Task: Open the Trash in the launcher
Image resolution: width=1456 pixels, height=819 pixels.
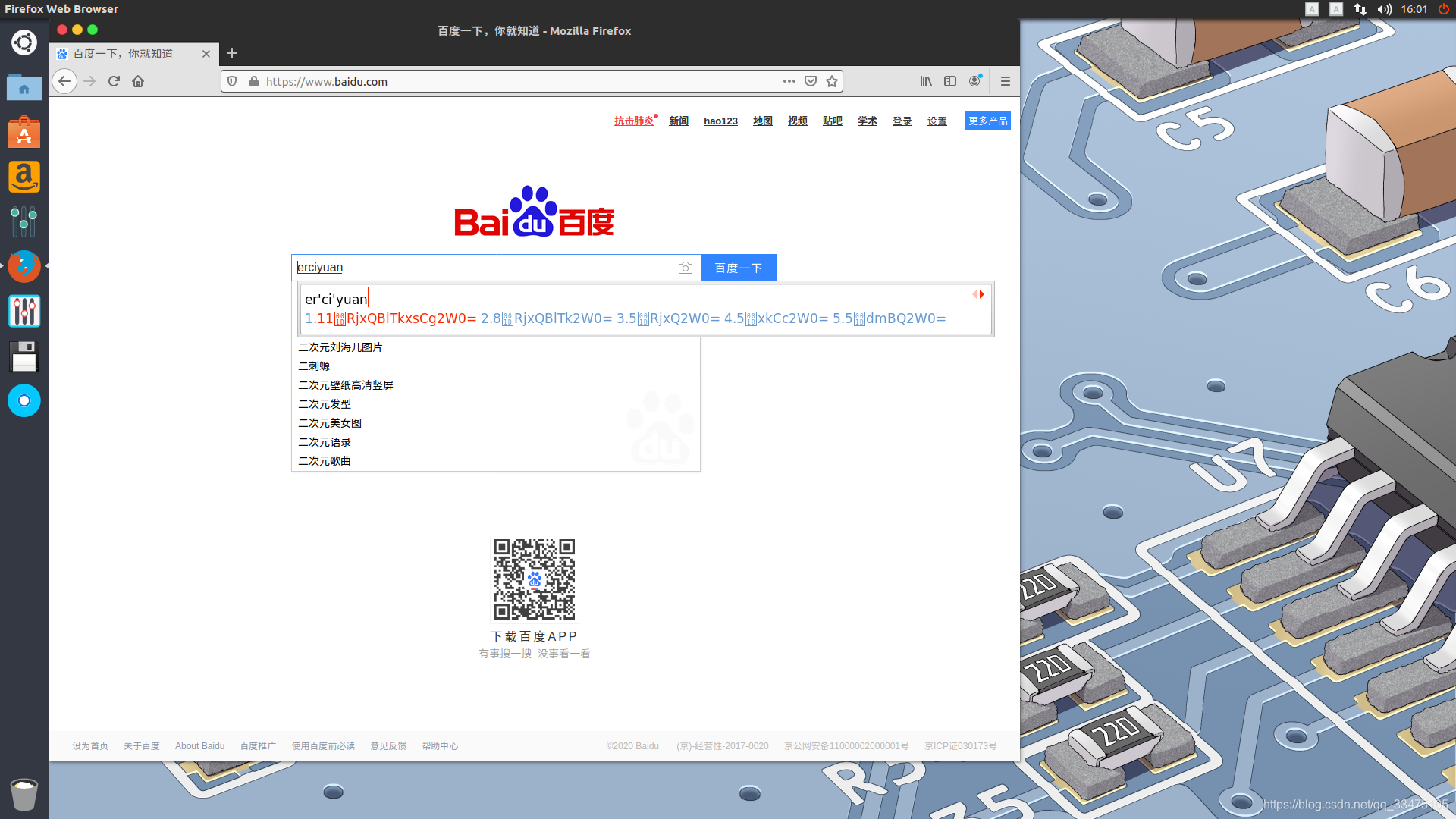Action: (24, 794)
